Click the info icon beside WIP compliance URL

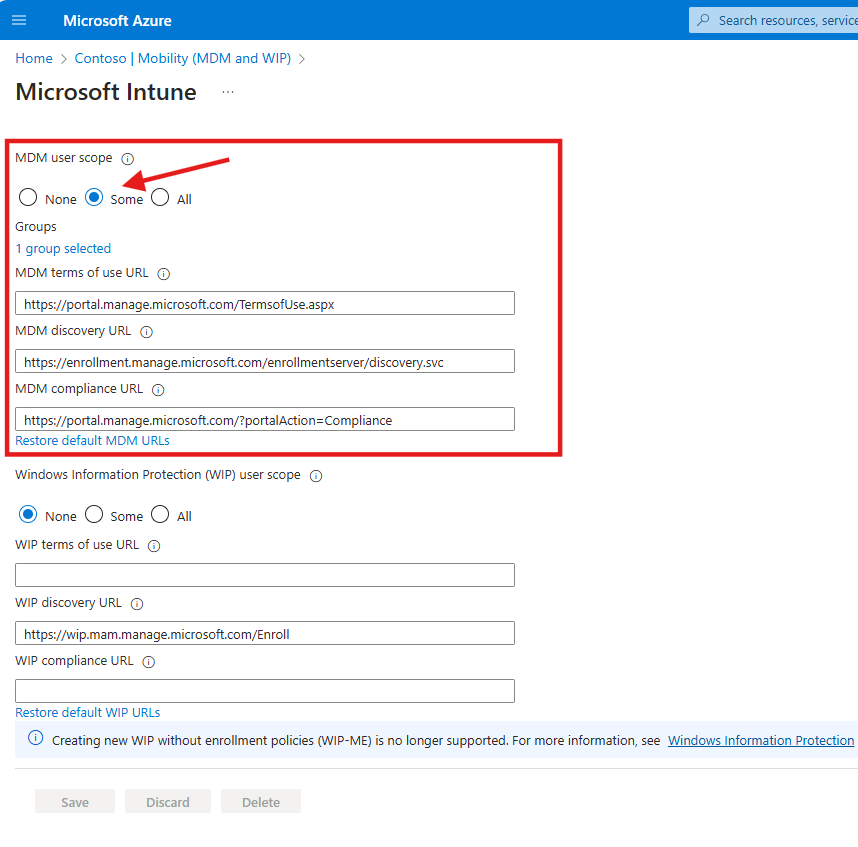click(149, 662)
